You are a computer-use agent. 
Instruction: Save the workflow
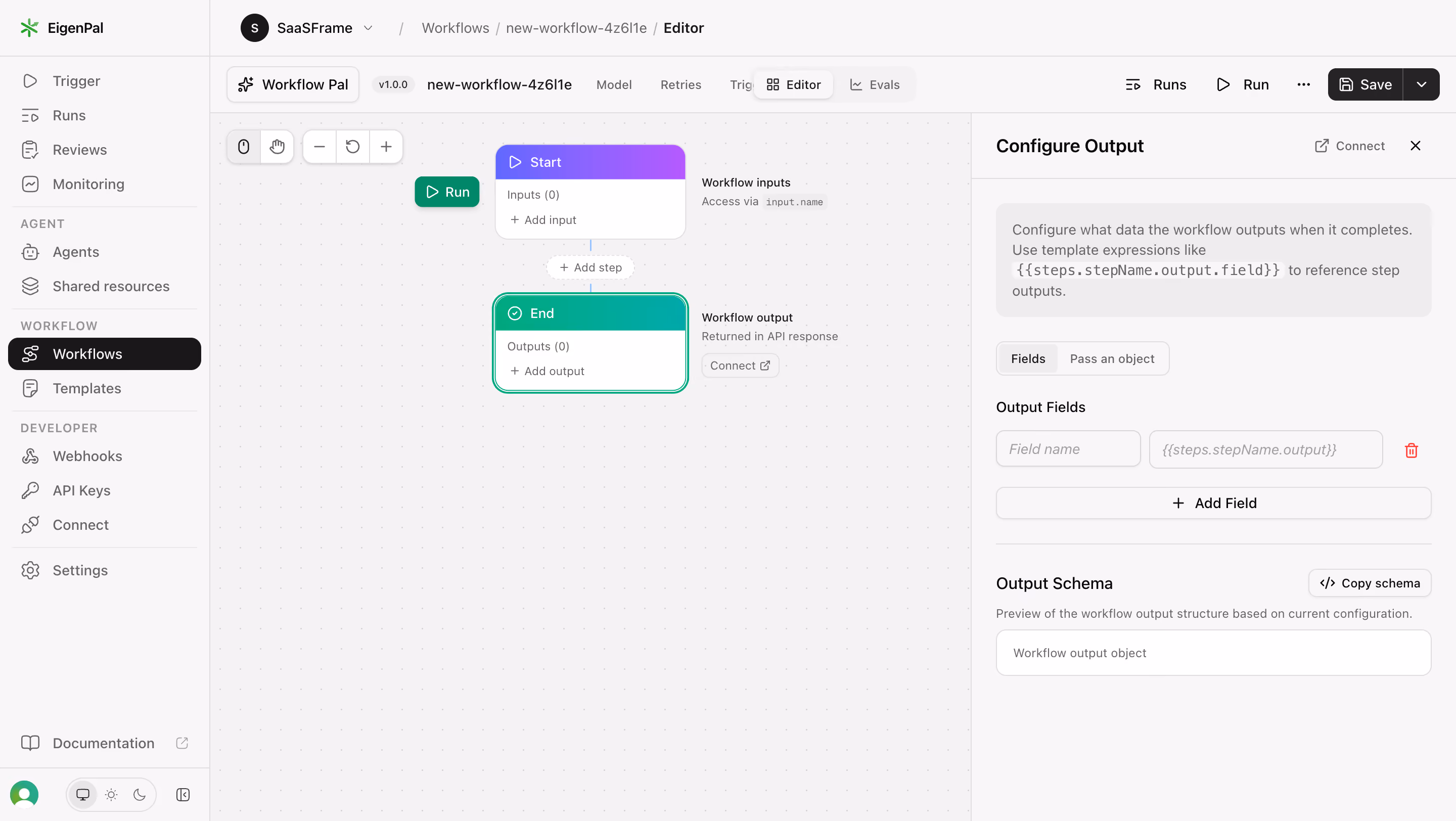tap(1365, 84)
